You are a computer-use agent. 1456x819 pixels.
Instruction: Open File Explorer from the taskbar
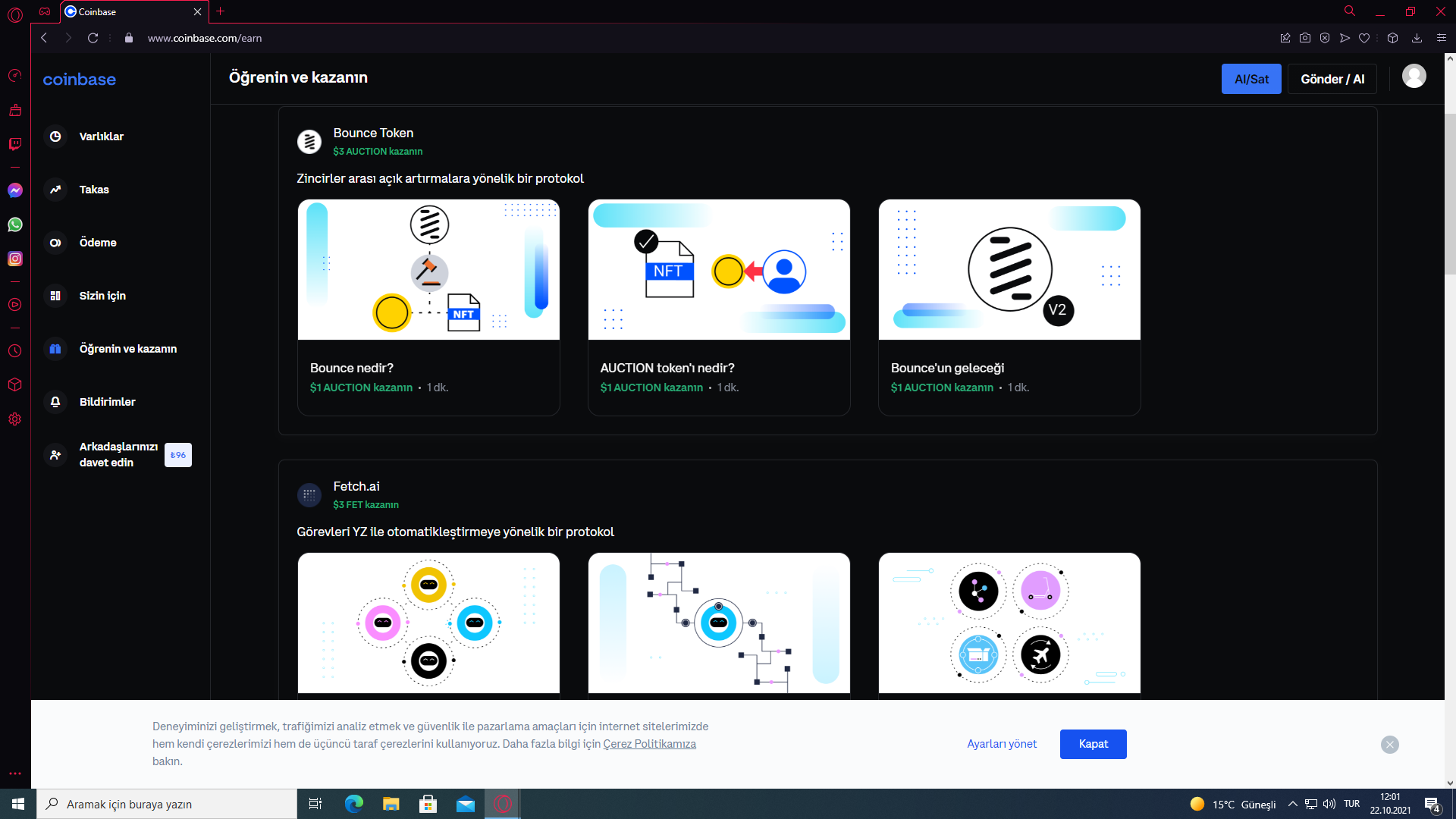point(391,804)
